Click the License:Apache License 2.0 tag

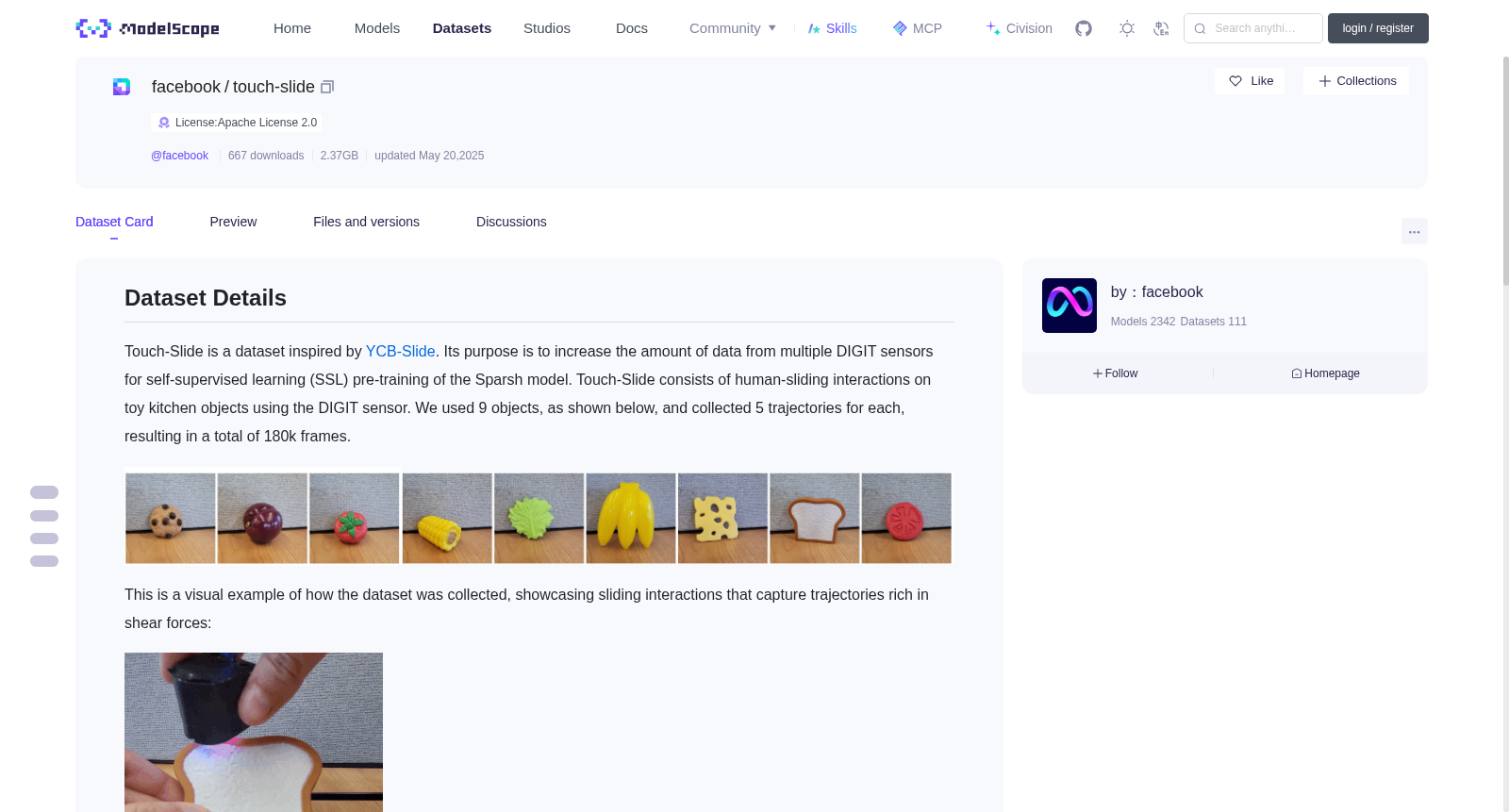pos(237,123)
